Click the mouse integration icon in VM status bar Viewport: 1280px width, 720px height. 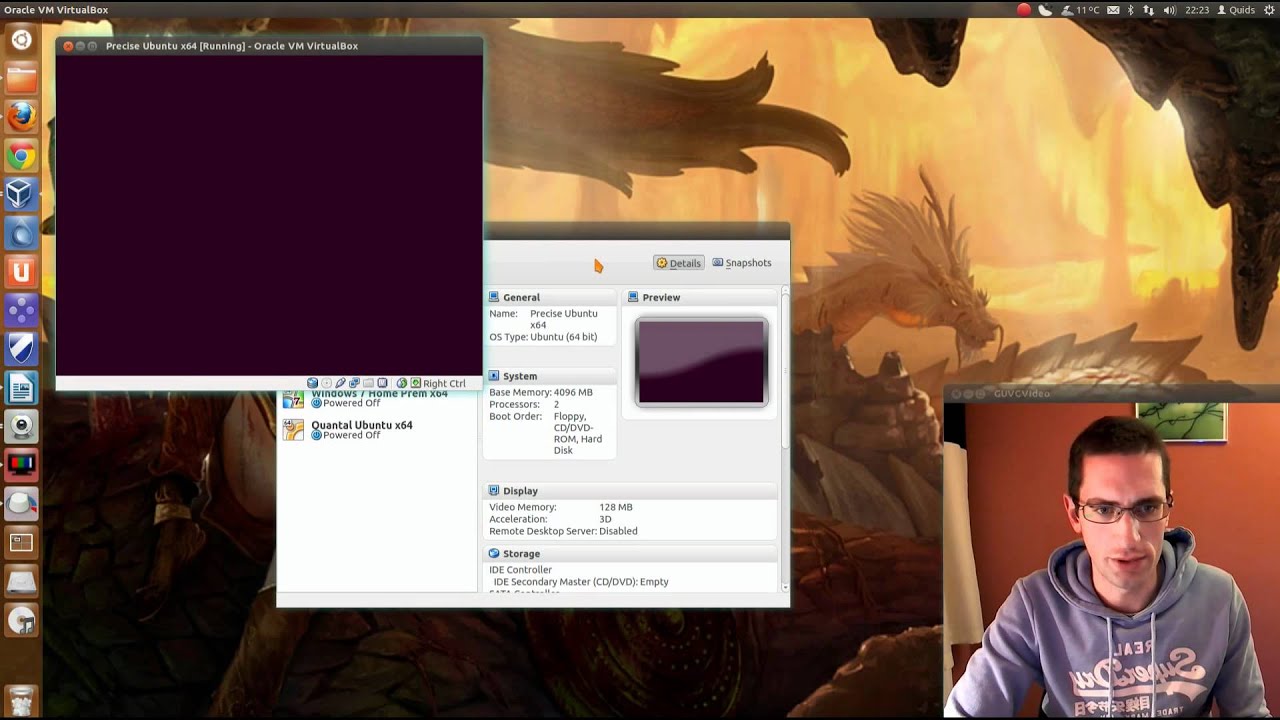tap(402, 383)
